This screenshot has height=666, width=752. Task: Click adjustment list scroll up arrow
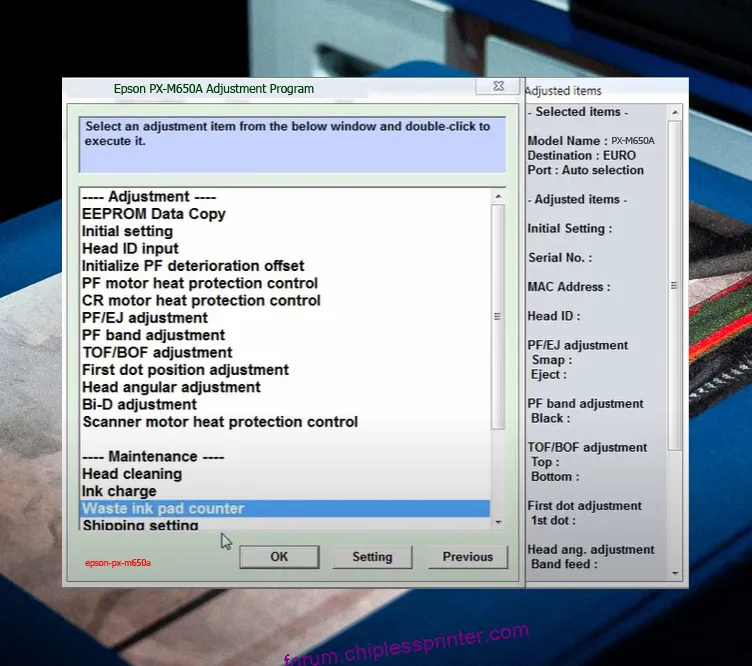[x=498, y=198]
